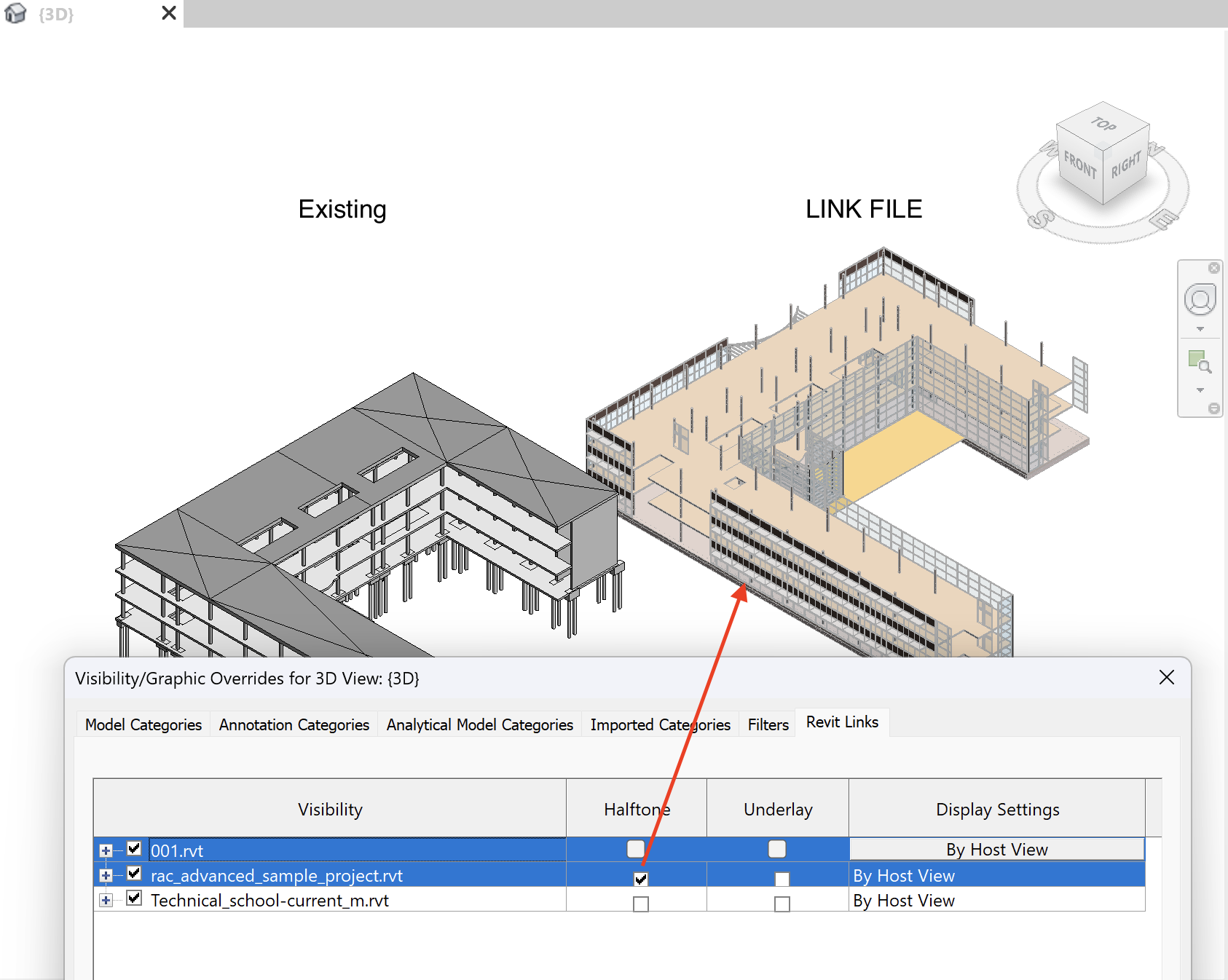Screen dimensions: 1228x980
Task: Open the Imported Categories tab
Action: coord(661,724)
